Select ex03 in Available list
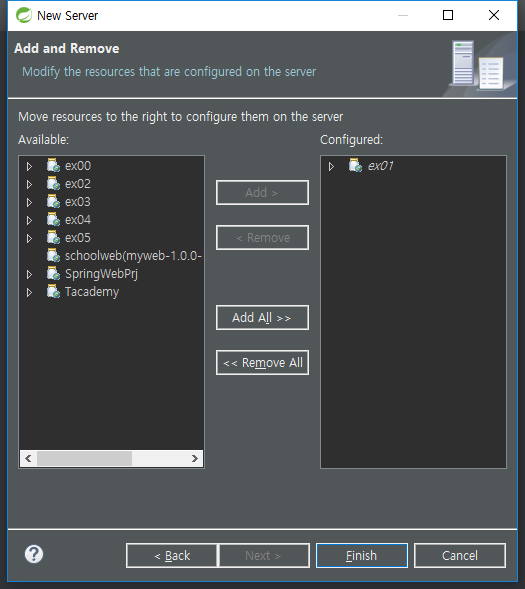Viewport: 525px width, 589px height. 78,202
